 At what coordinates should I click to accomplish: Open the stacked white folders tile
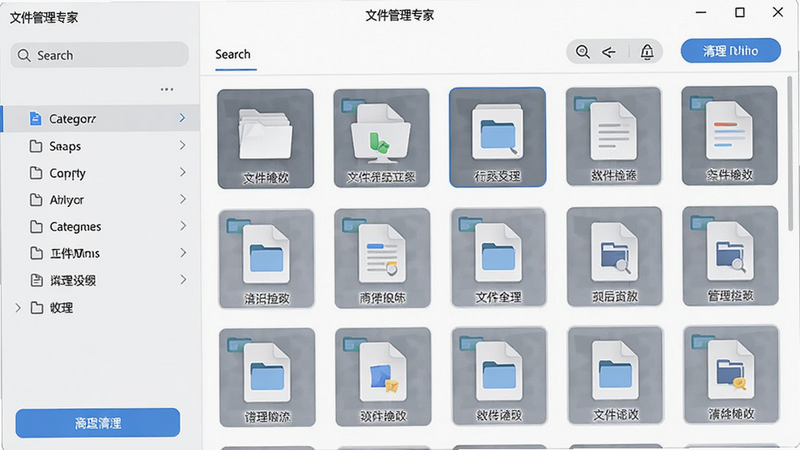click(265, 139)
